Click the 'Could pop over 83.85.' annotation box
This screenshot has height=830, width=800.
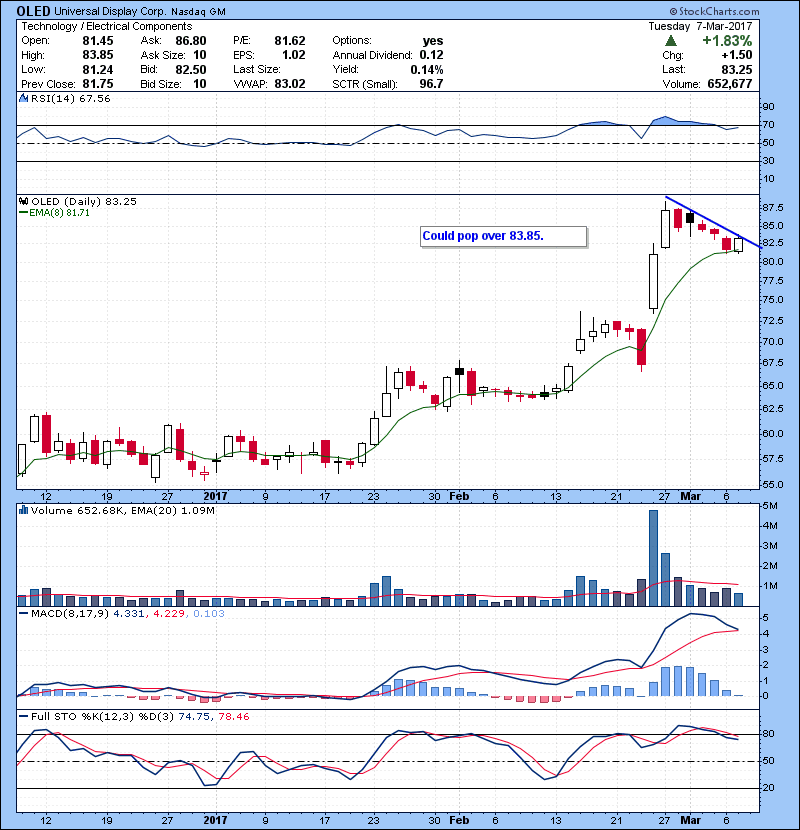pos(504,236)
